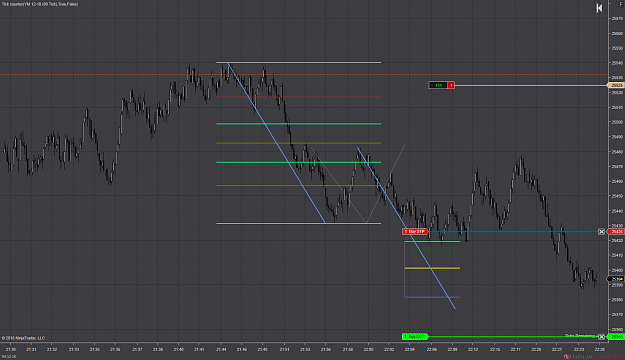
Task: Select the olive Fibonacci retracement line
Action: pos(299,143)
